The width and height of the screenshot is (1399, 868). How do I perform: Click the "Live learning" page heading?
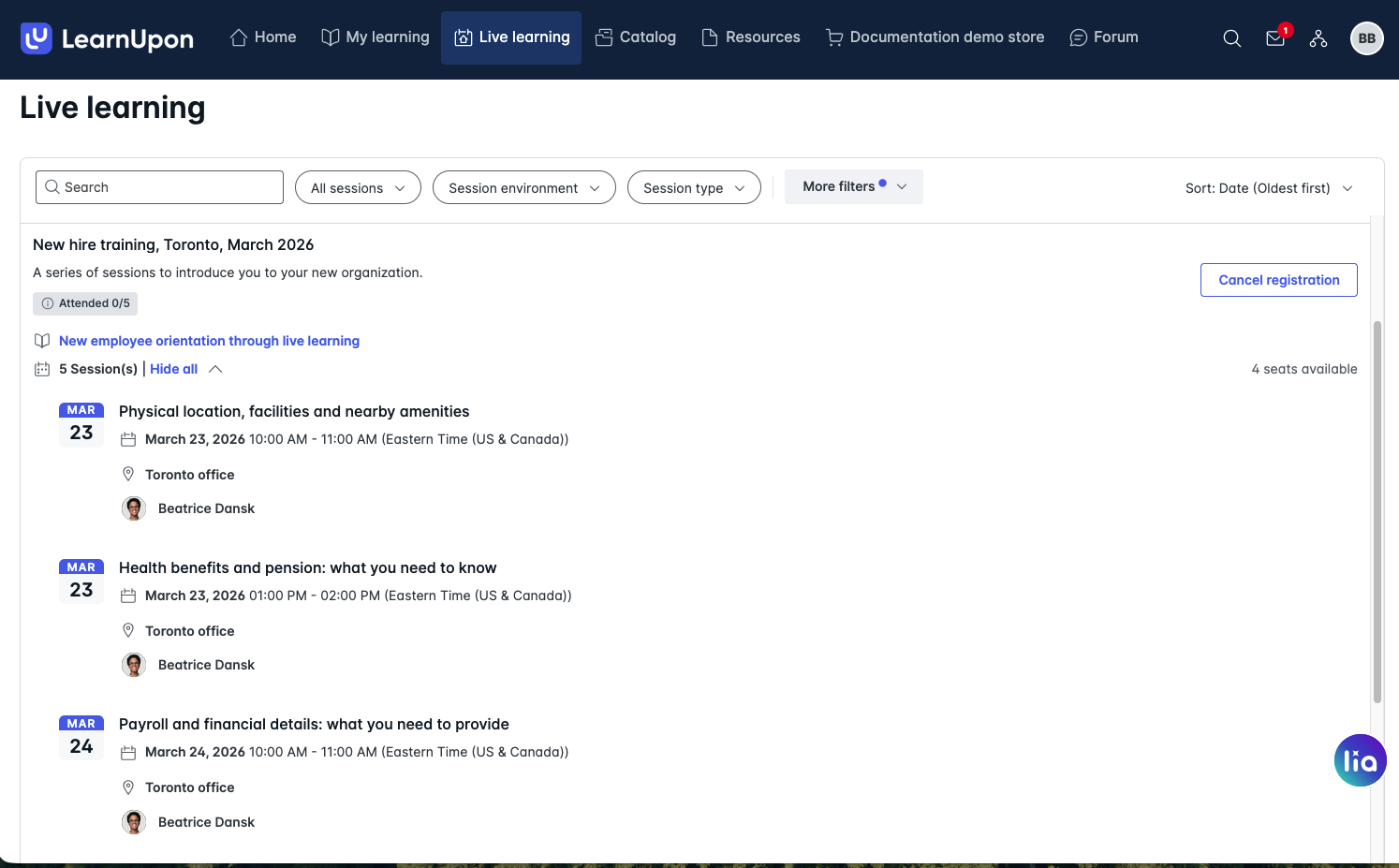pos(112,108)
